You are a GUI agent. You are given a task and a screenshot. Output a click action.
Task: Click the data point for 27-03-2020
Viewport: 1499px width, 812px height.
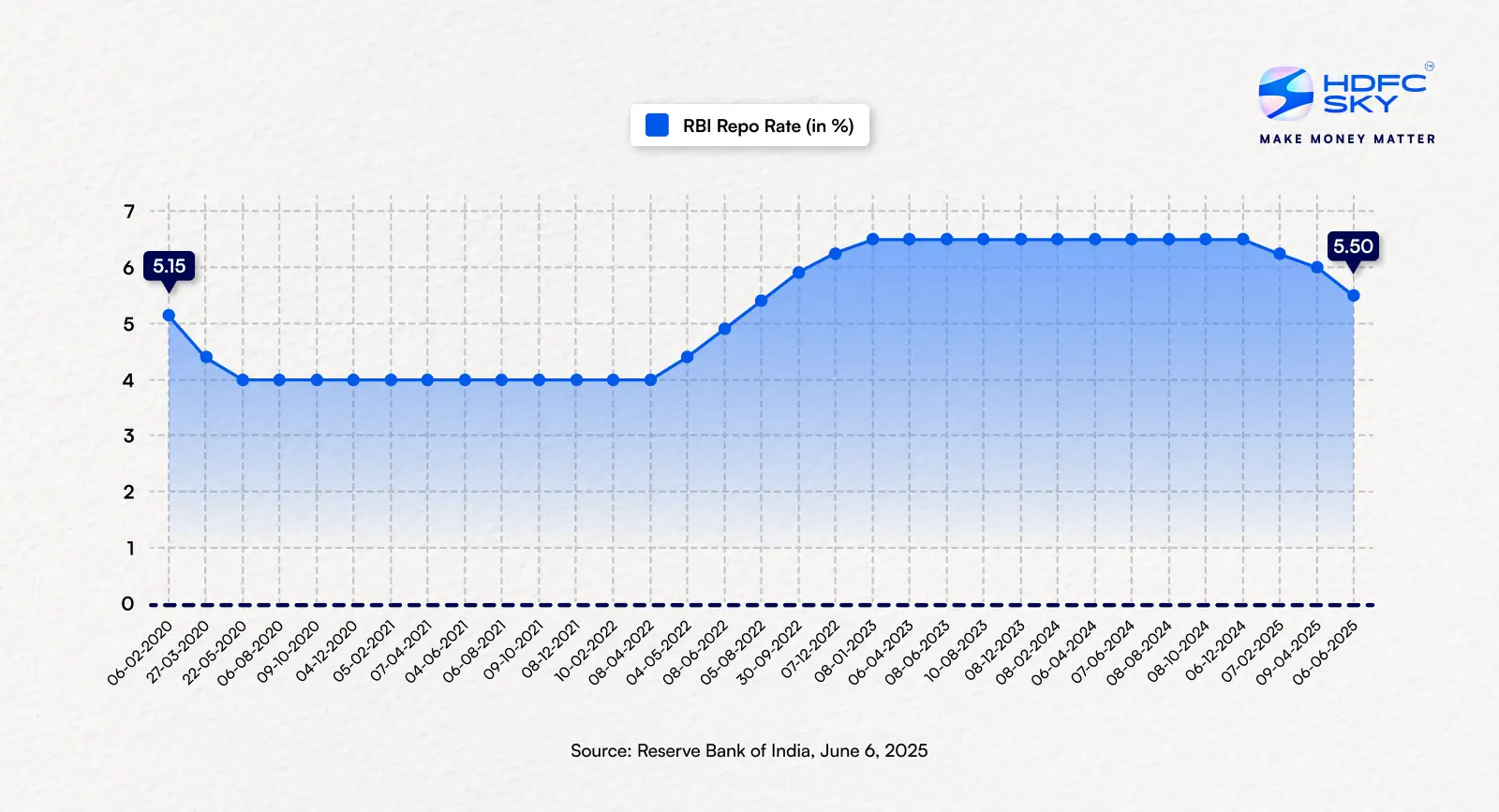click(206, 357)
